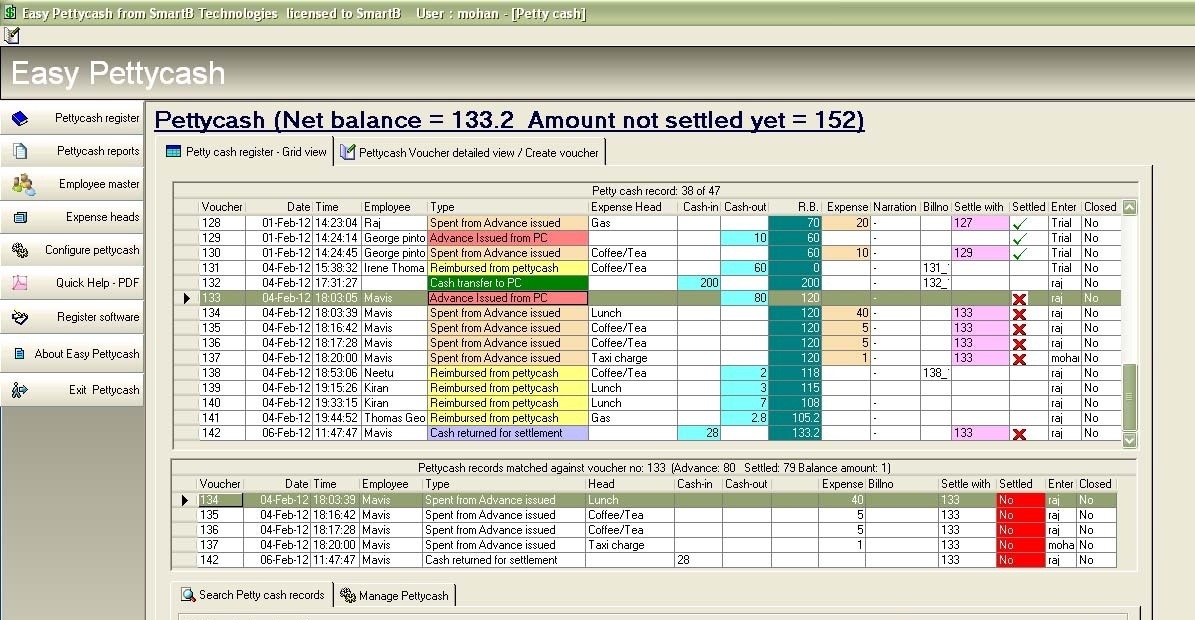Viewport: 1195px width, 620px height.
Task: Click the upper grid scrollbar thumb
Action: 1129,397
